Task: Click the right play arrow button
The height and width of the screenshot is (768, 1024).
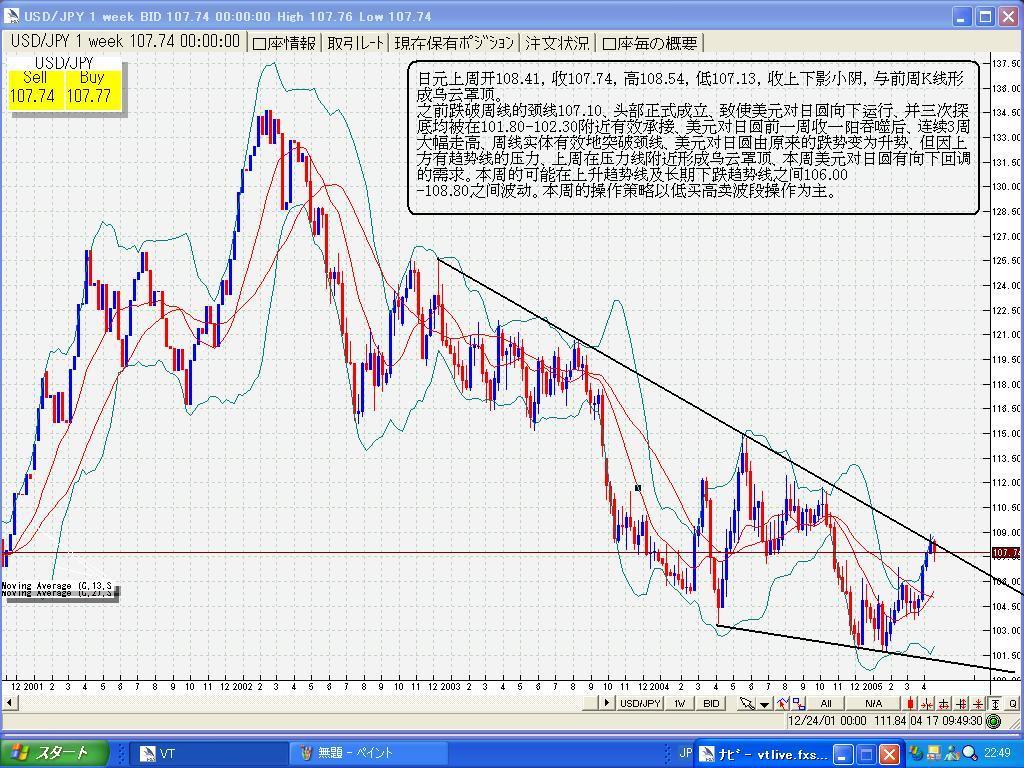Action: [607, 703]
